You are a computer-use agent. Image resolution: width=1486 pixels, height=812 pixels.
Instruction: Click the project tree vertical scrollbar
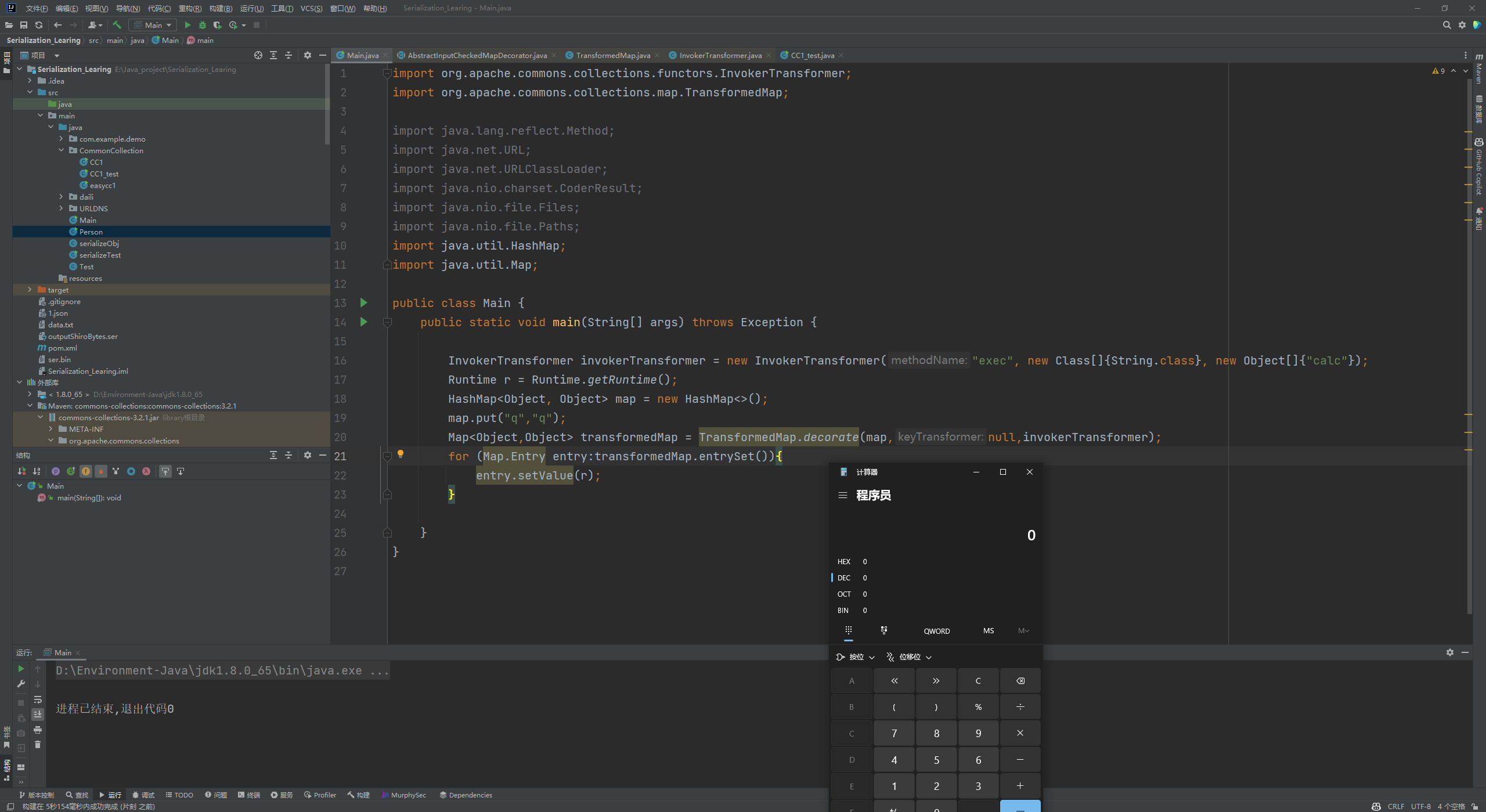pos(327,104)
